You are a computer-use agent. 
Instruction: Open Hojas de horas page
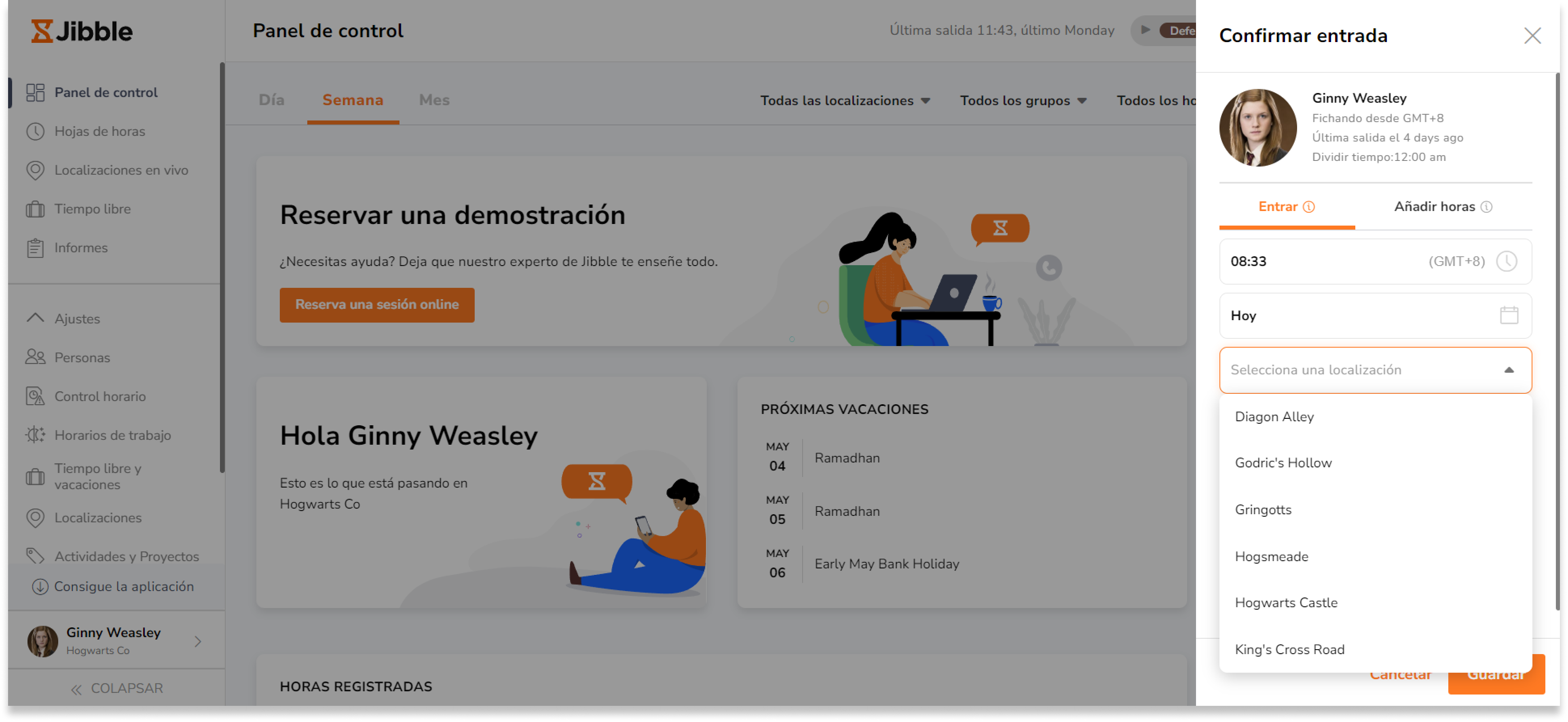[x=100, y=131]
